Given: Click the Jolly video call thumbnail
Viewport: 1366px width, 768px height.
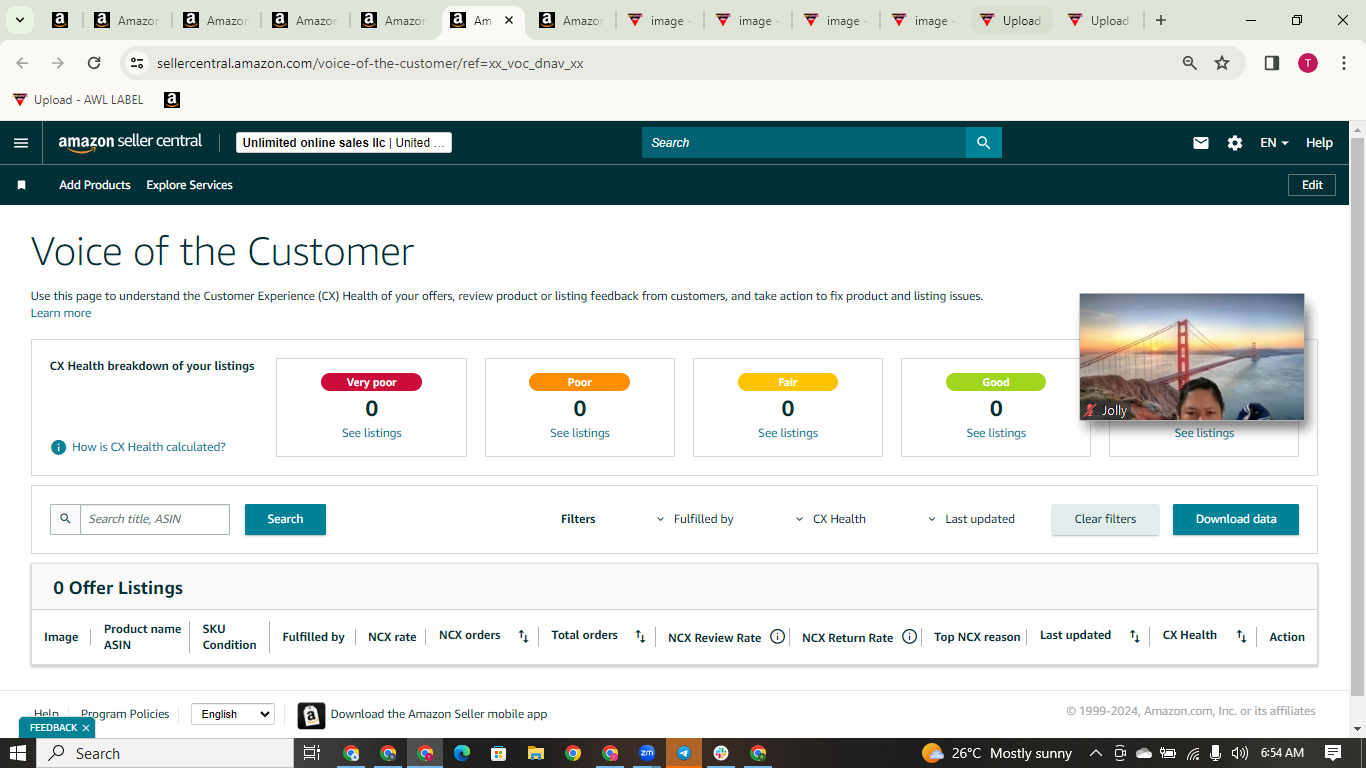Looking at the screenshot, I should (1192, 357).
